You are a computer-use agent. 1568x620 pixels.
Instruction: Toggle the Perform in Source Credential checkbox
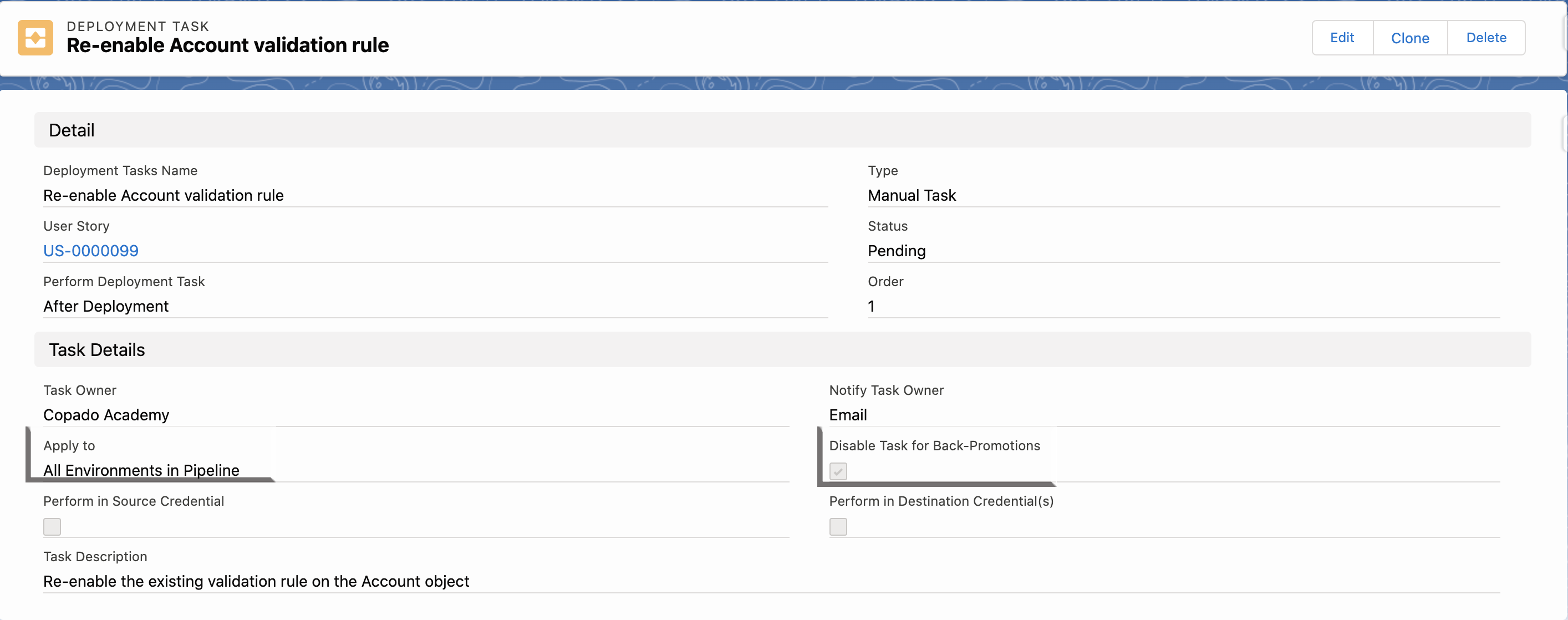(x=52, y=526)
